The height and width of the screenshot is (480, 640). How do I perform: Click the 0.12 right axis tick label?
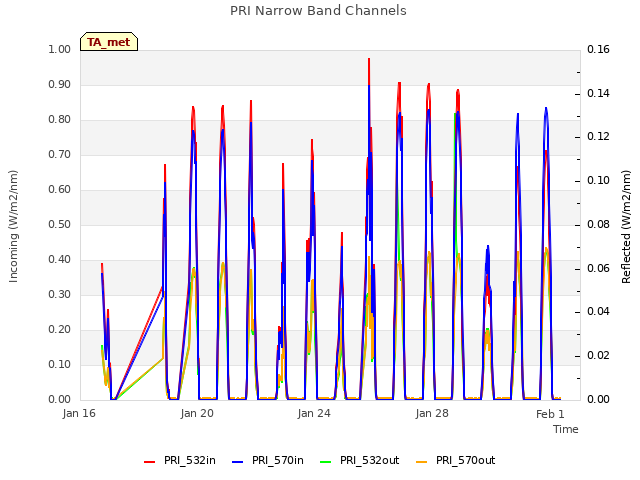coord(598,136)
